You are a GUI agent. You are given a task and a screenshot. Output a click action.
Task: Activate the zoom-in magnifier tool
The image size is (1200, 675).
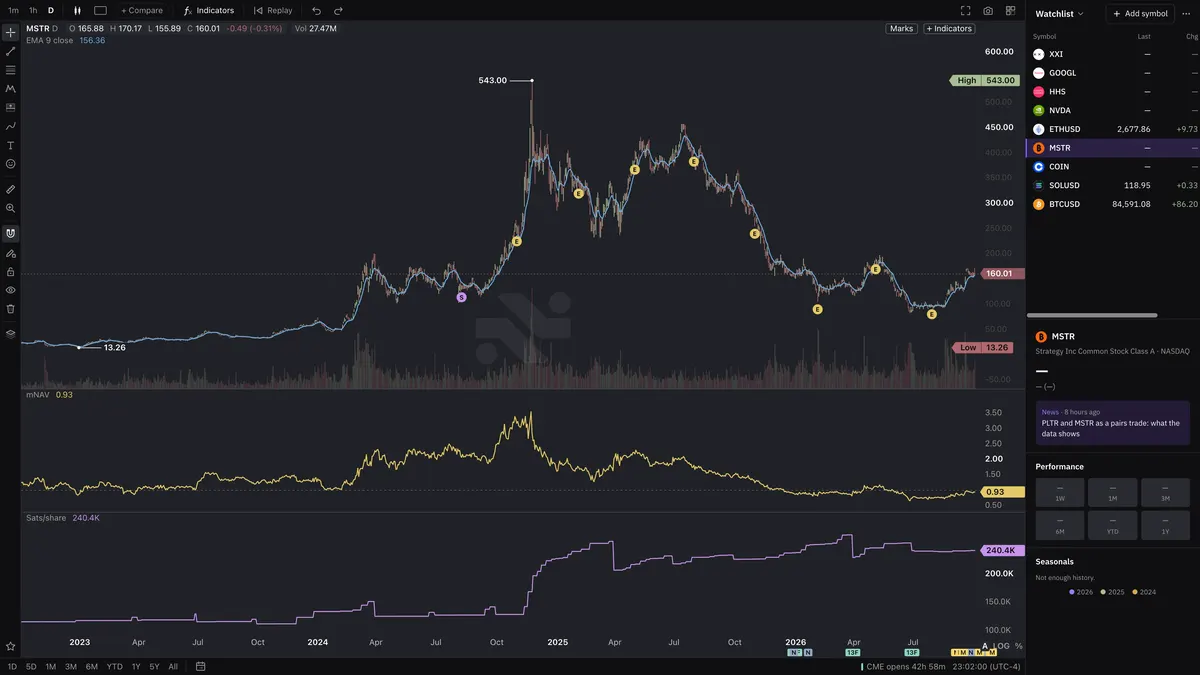[x=10, y=208]
